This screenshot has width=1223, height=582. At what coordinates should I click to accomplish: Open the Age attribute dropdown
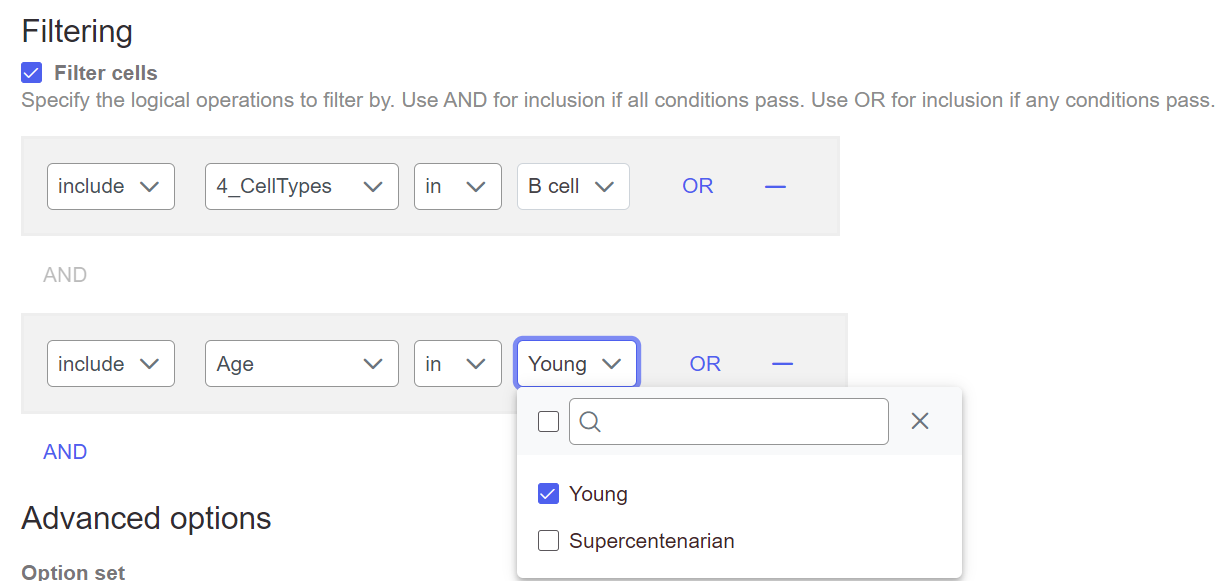[x=301, y=364]
